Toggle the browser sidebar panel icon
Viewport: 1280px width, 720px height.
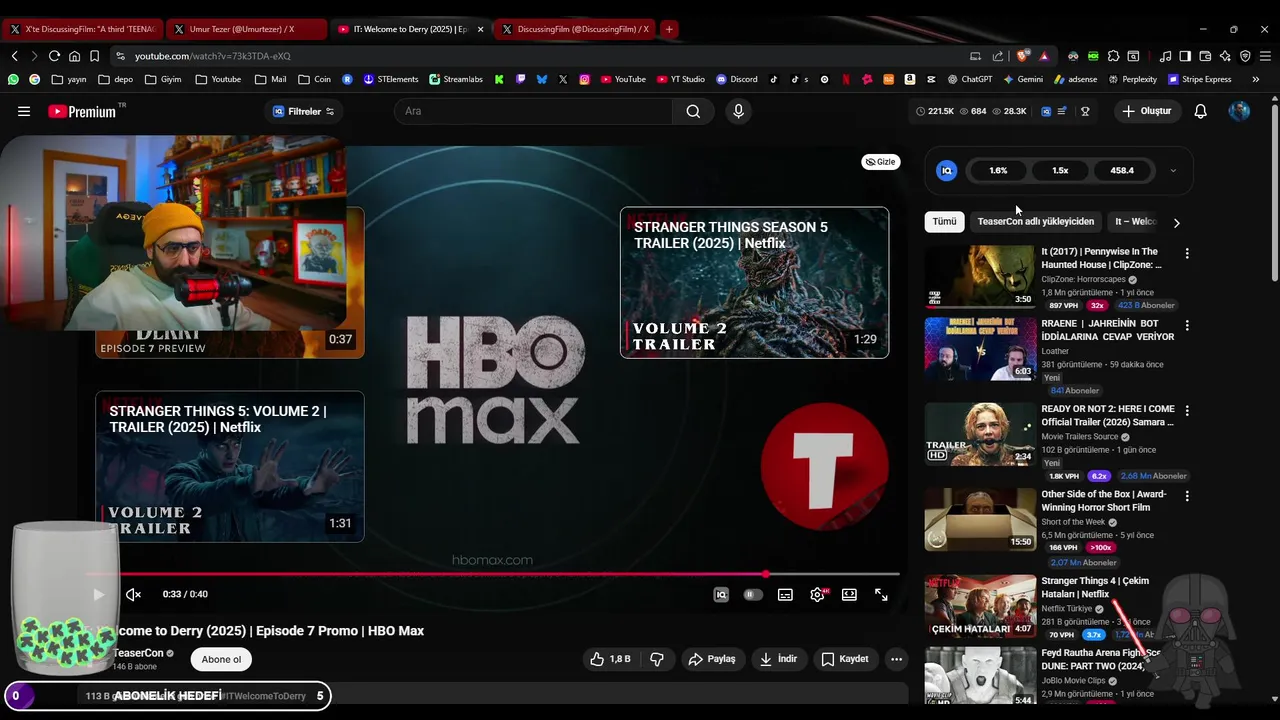pos(1185,56)
